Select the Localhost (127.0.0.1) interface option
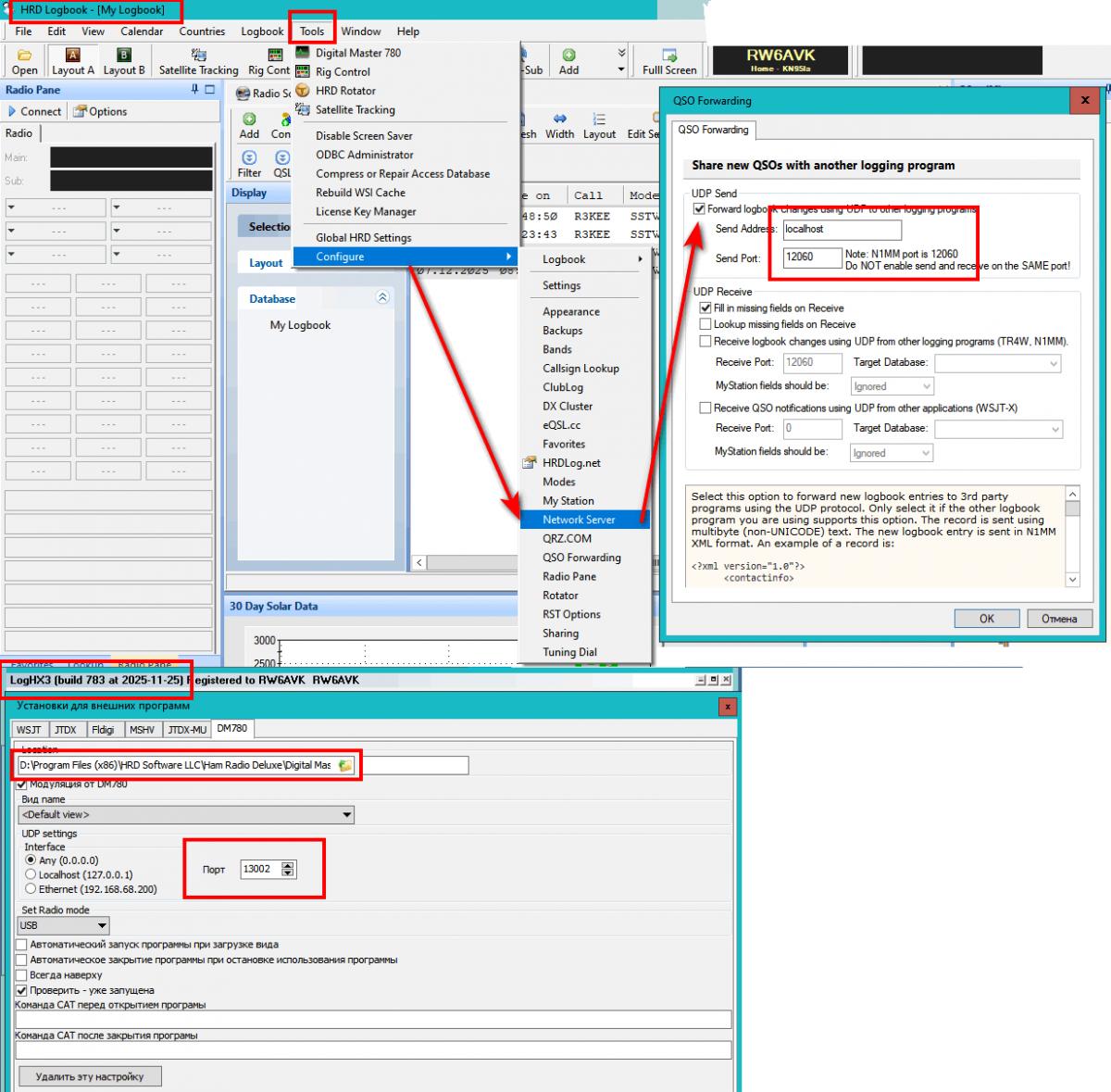 pyautogui.click(x=31, y=874)
